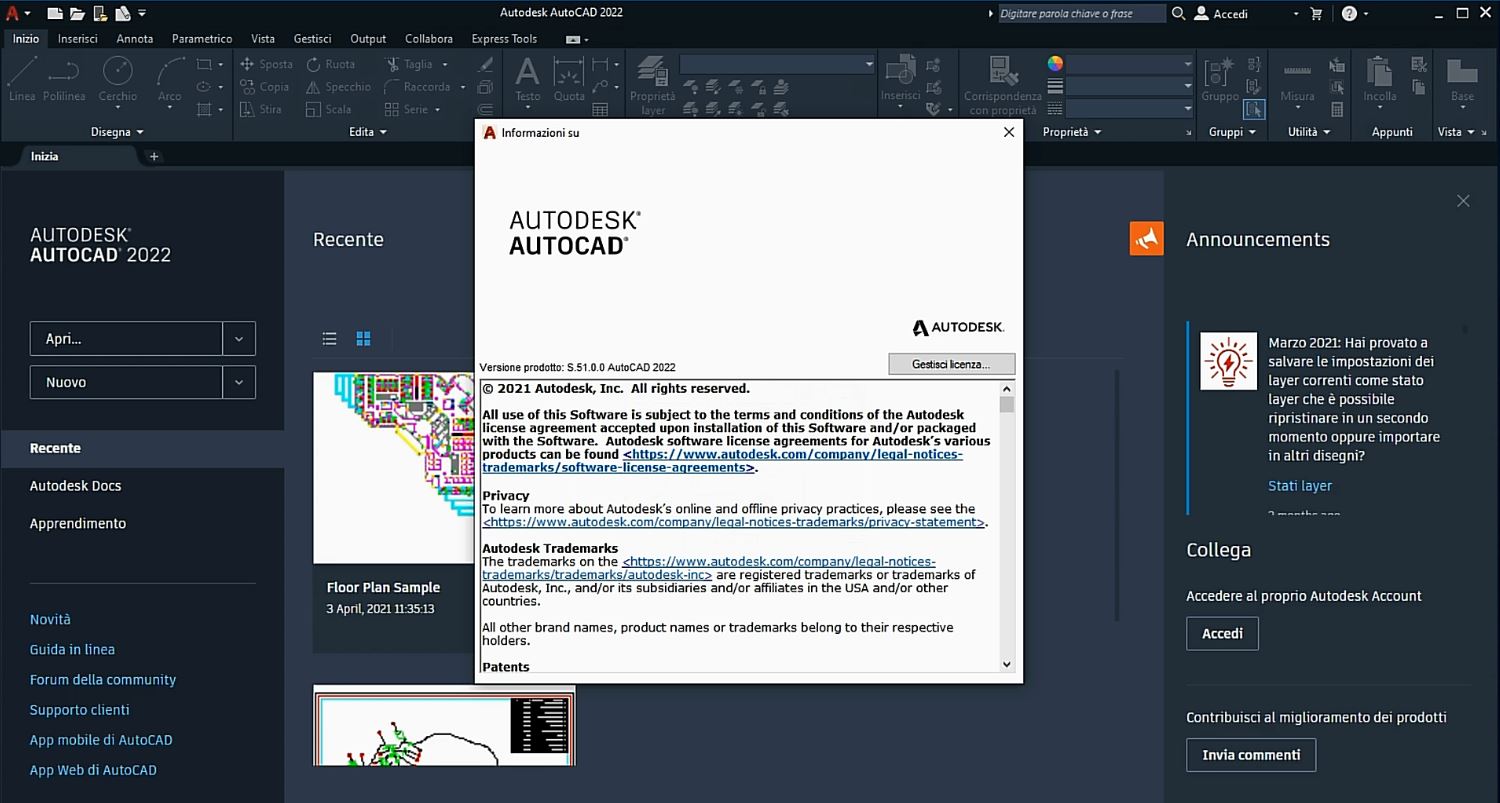Open the Parametrico ribbon tab
The image size is (1500, 803).
tap(202, 39)
